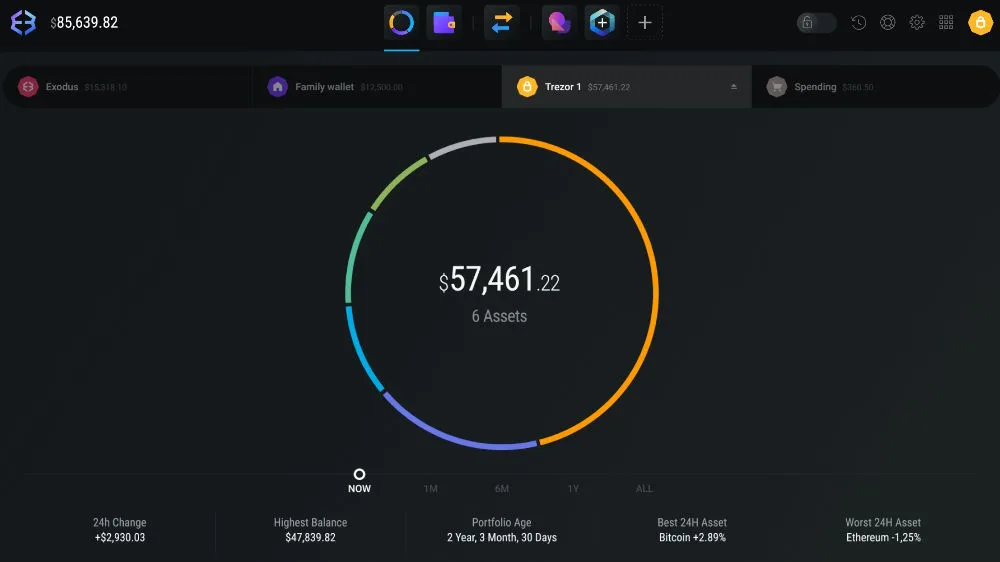Open the support lifebuoy icon
The height and width of the screenshot is (562, 1000).
(887, 23)
